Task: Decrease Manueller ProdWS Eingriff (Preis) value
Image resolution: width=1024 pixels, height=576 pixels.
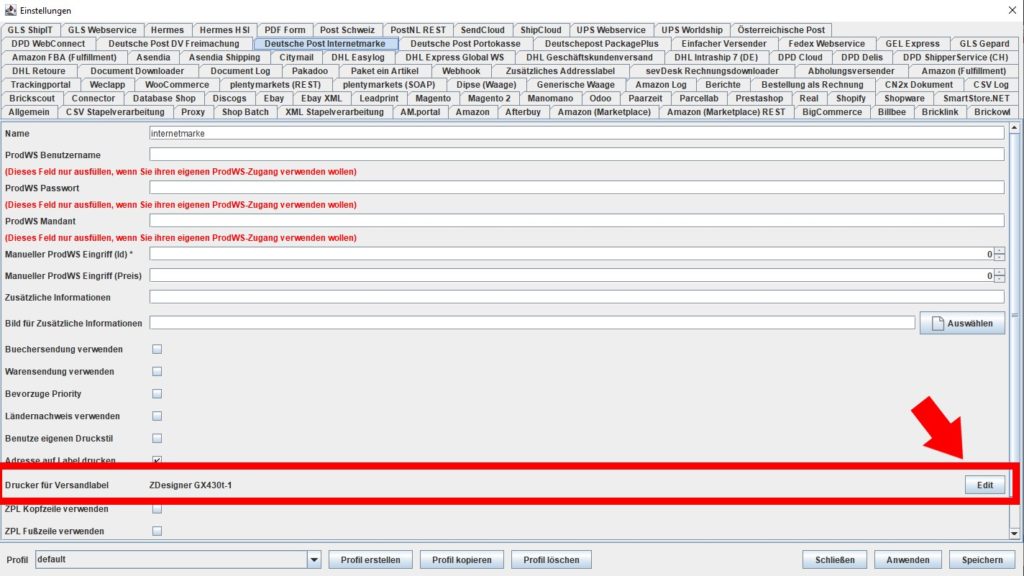Action: [x=999, y=279]
